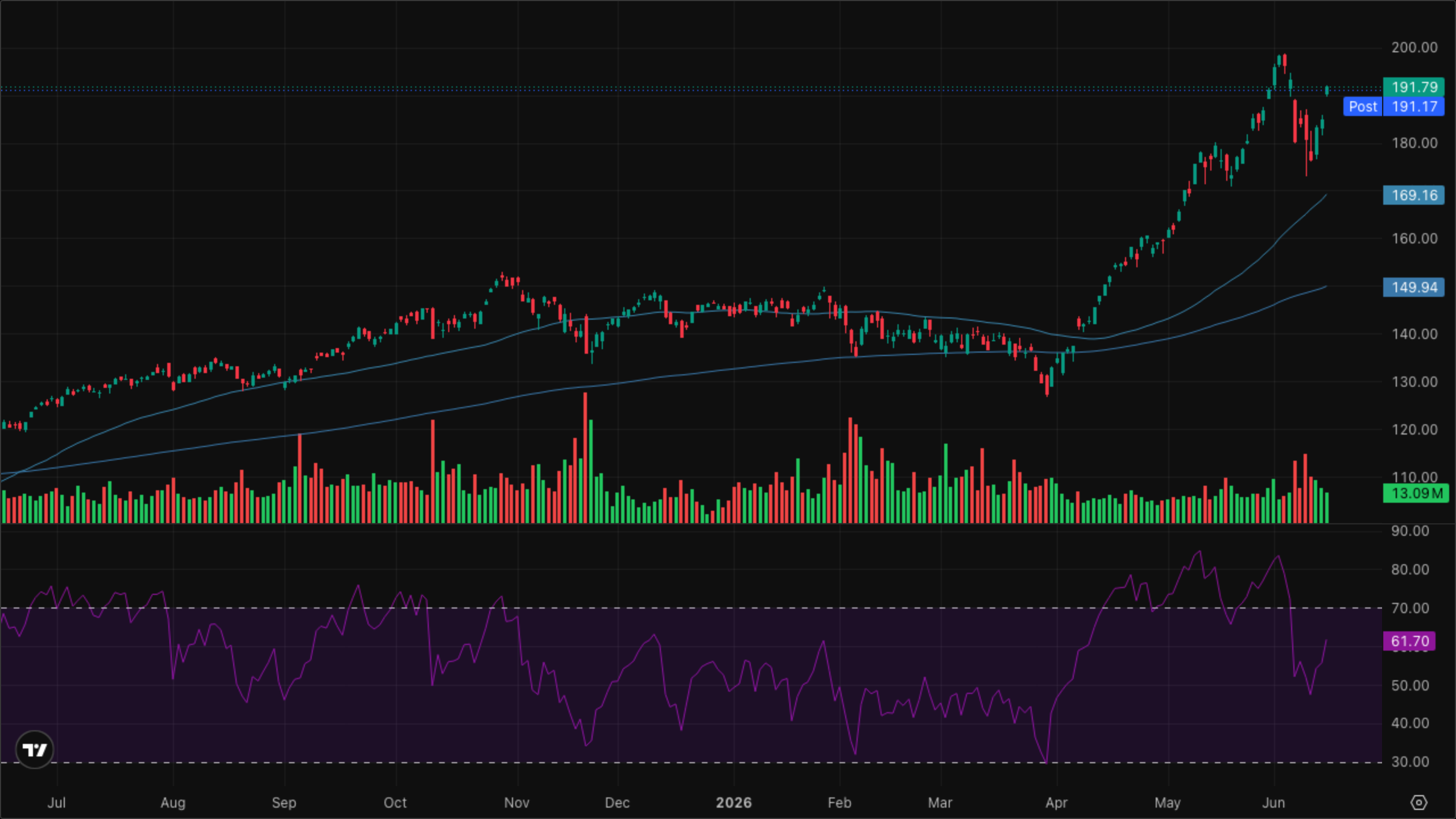Select the 169.16 moving average label
This screenshot has height=819, width=1456.
(1413, 195)
